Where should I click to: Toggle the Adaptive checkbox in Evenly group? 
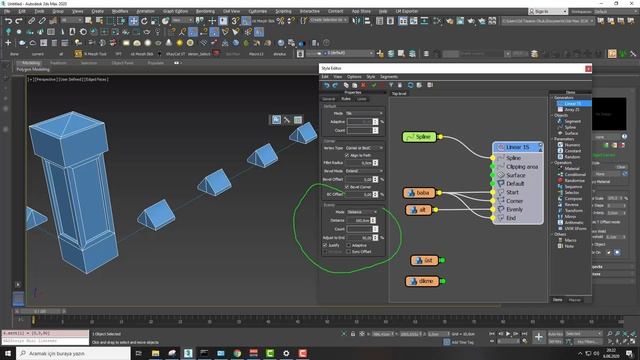tap(349, 245)
